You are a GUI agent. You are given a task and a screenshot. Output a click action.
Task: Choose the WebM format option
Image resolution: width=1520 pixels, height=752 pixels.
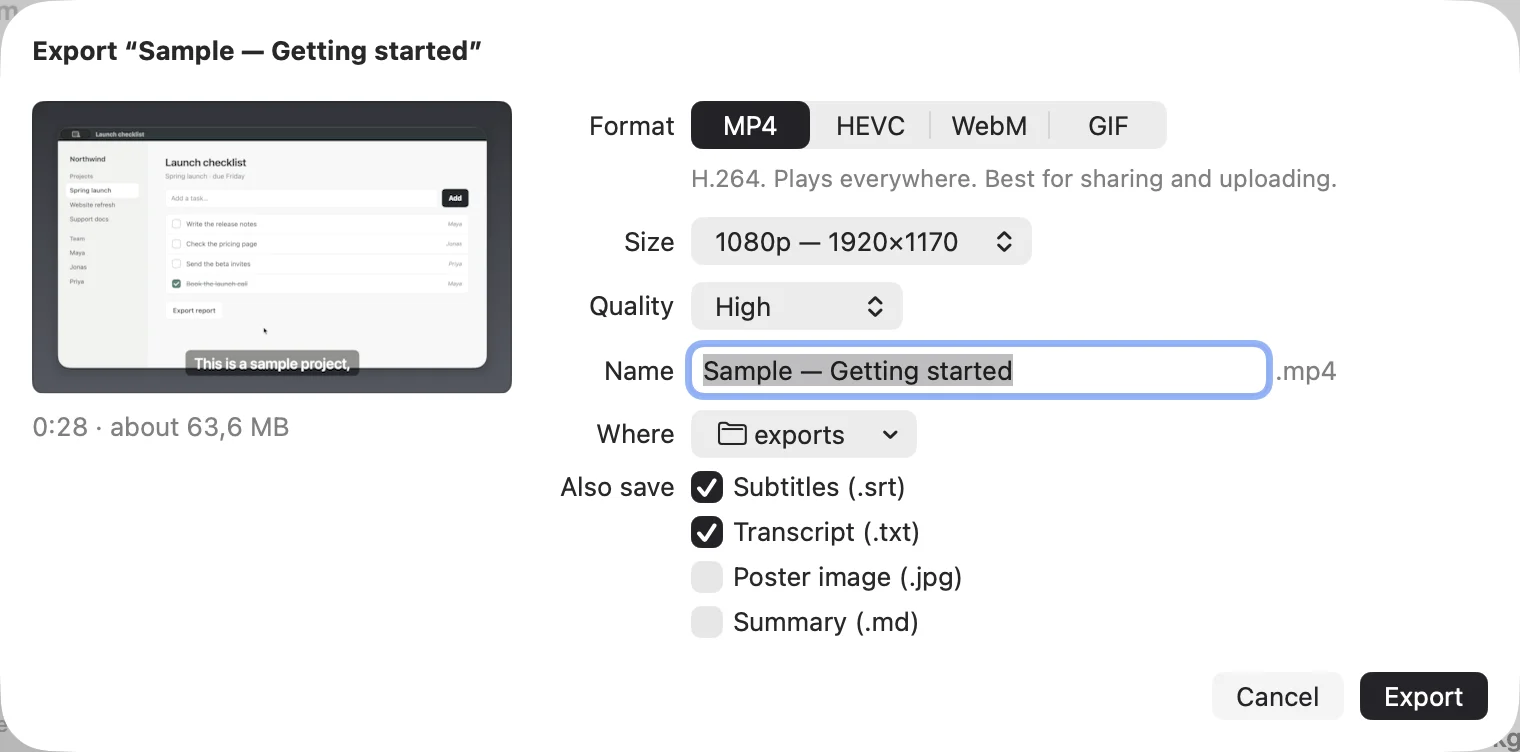989,126
